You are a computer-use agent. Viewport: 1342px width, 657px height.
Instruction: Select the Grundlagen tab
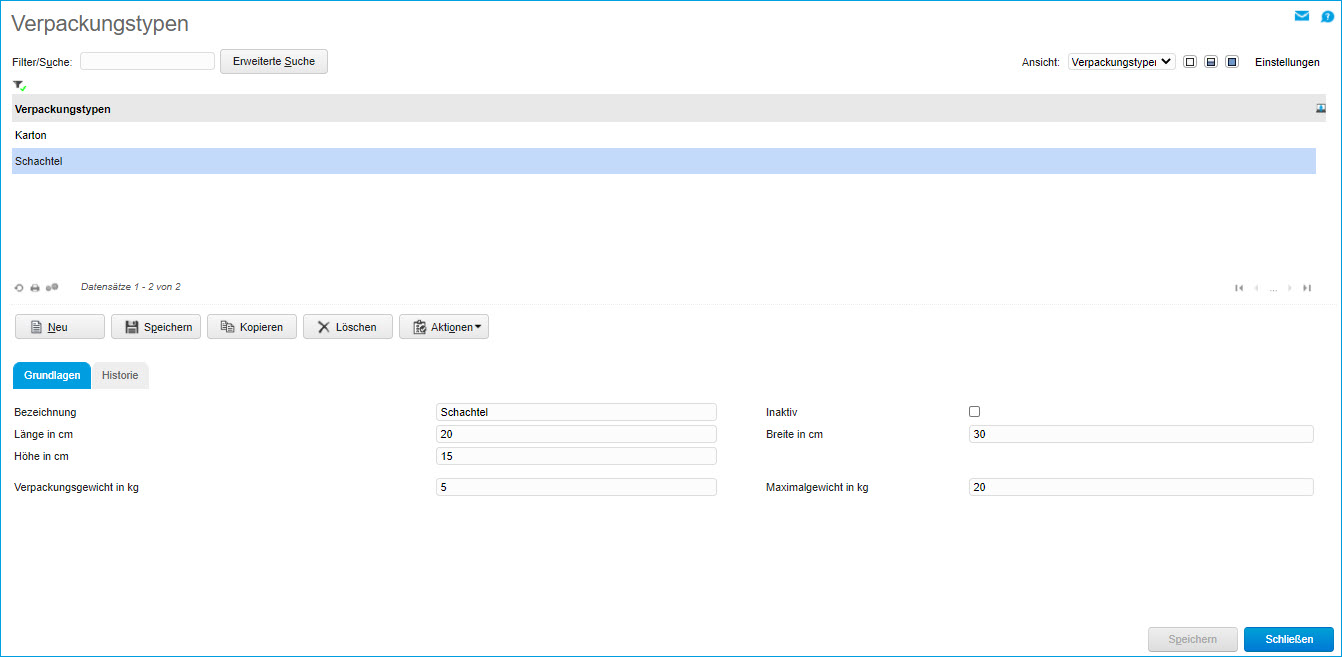52,375
